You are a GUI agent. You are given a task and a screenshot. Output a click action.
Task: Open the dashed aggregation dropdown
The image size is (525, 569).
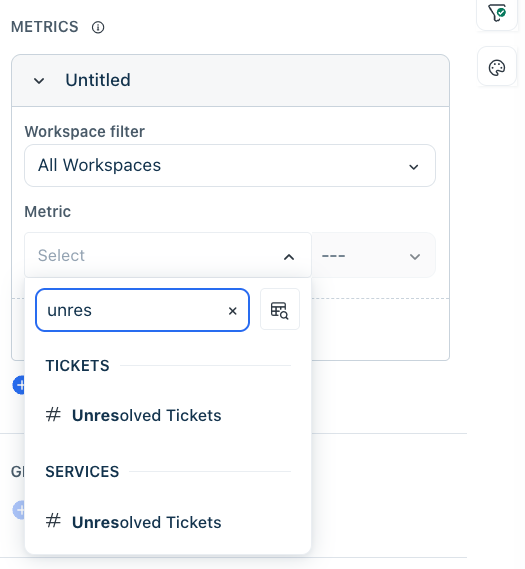click(374, 255)
